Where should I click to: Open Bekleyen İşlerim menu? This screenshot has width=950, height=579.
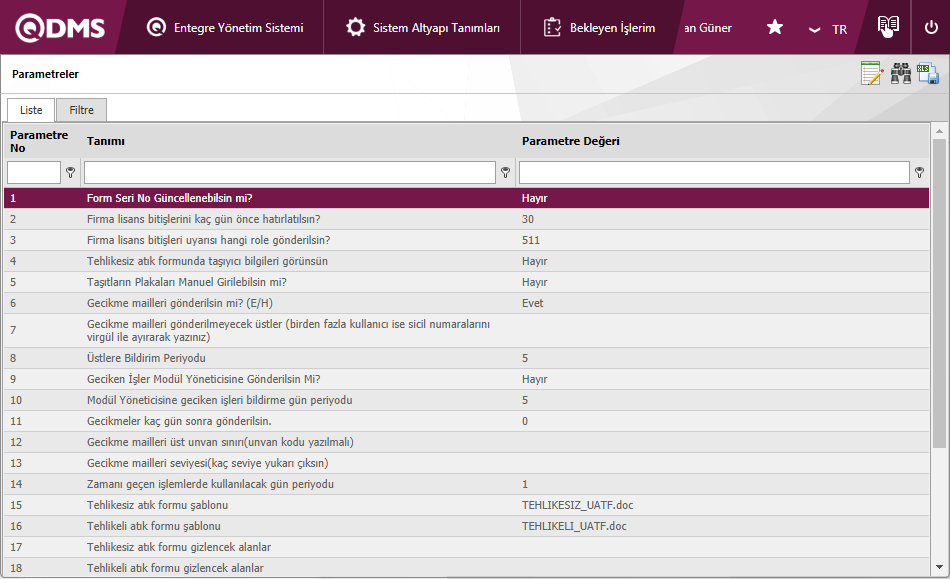(600, 28)
